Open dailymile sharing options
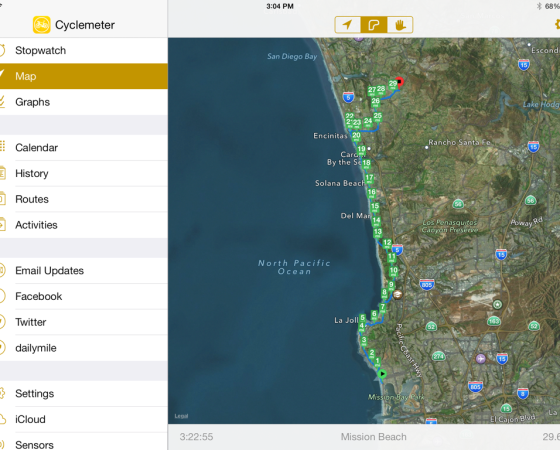 84,348
